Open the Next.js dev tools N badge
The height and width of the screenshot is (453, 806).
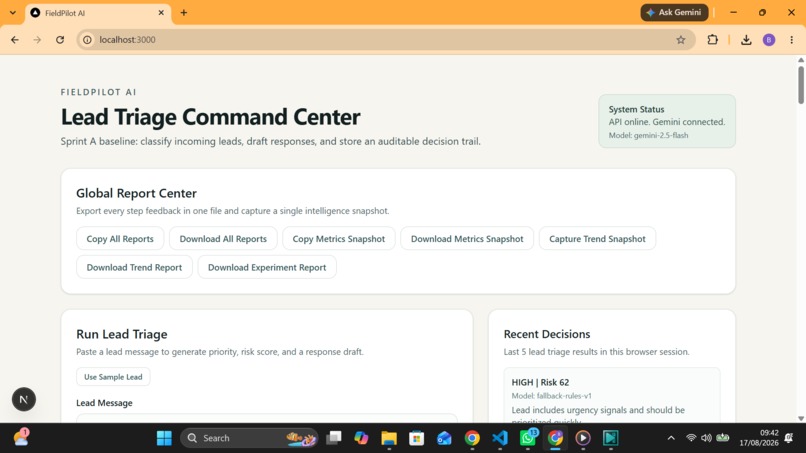[x=24, y=399]
